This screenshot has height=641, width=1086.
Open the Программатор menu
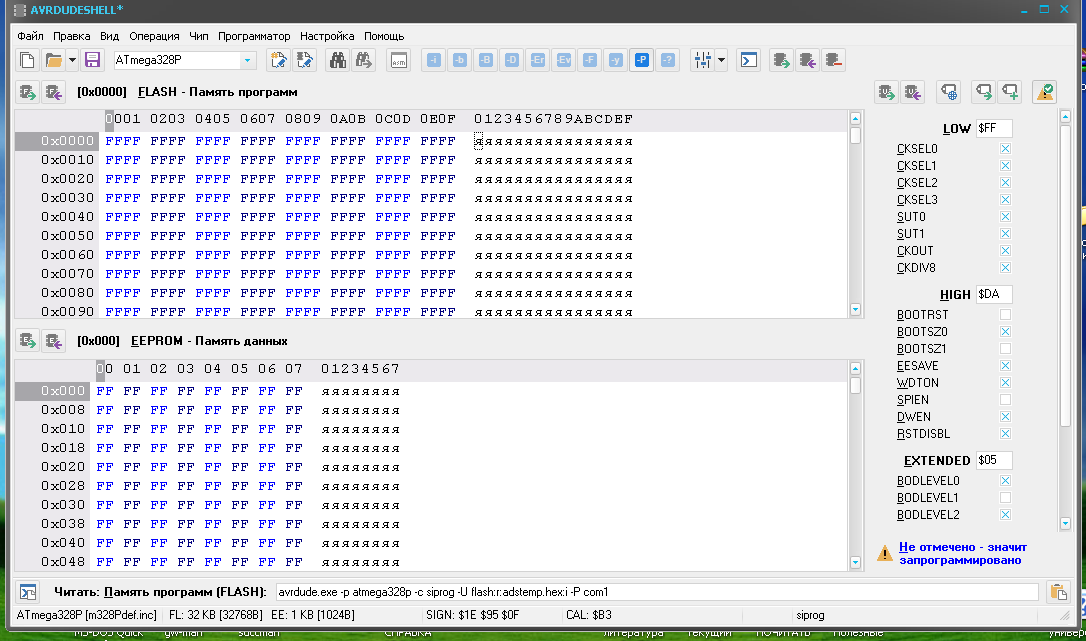click(x=254, y=36)
